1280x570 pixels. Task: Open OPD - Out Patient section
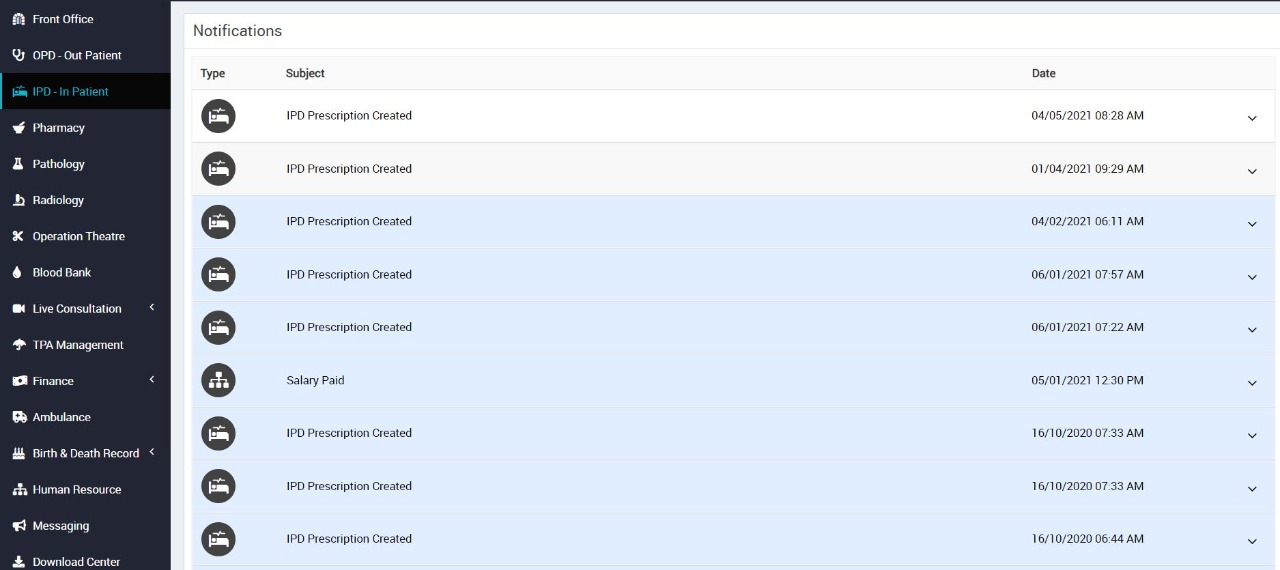(76, 55)
